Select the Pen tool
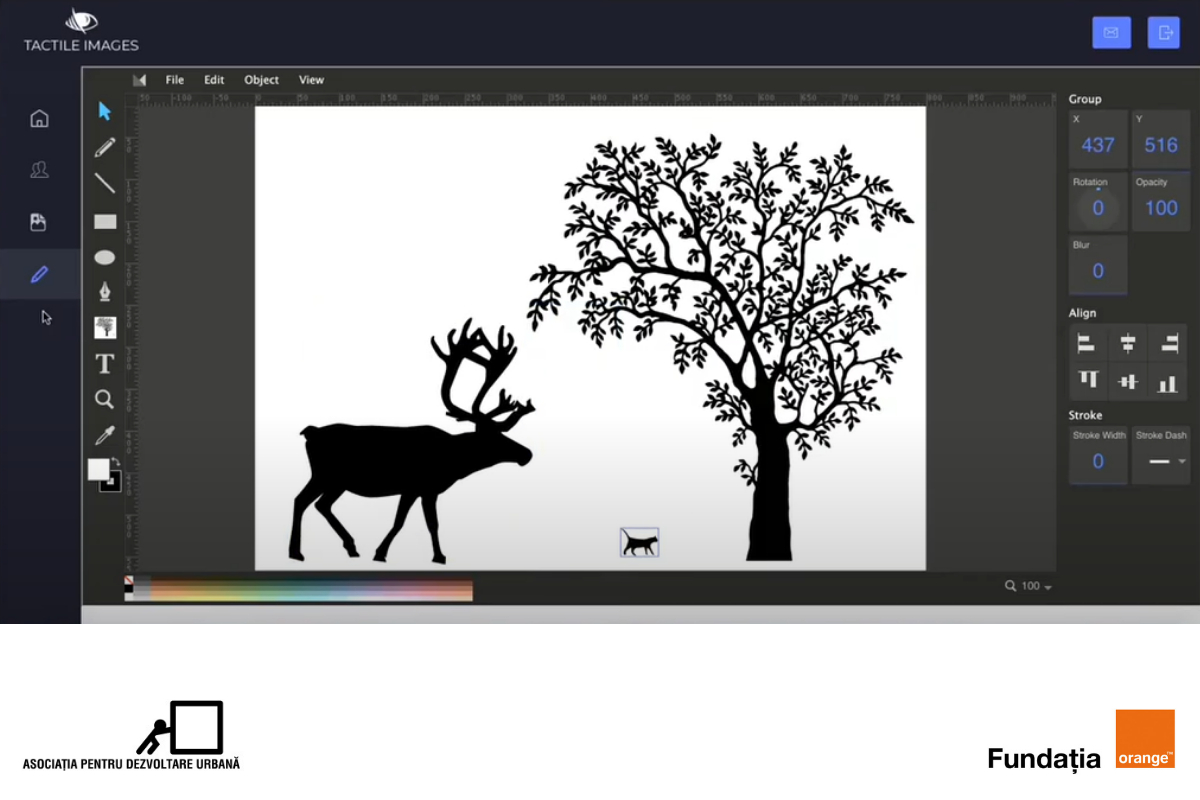 point(104,290)
